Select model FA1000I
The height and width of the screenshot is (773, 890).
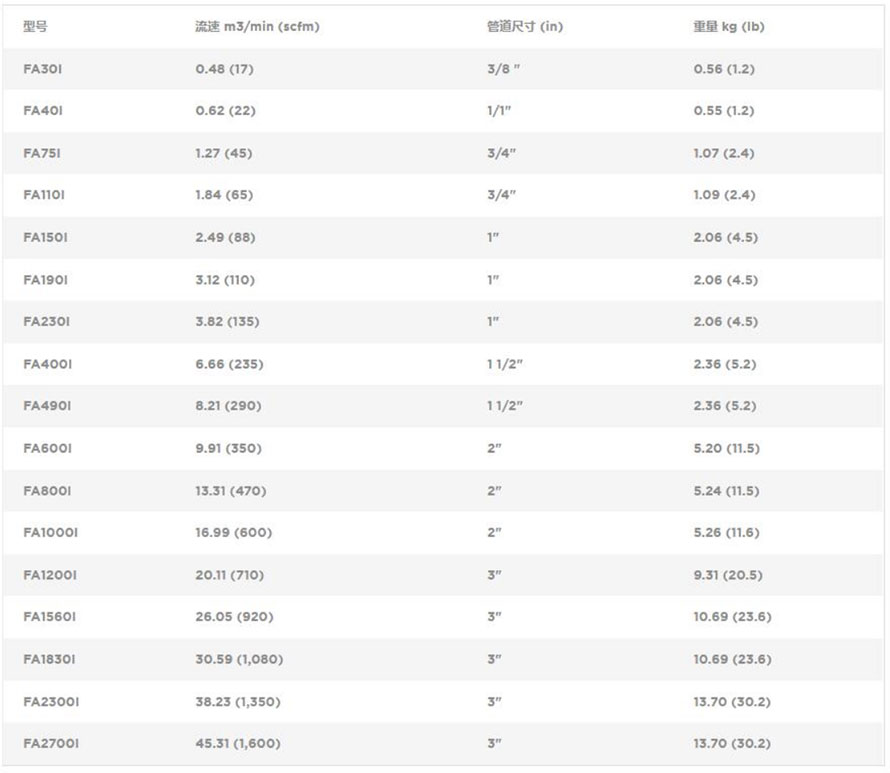[50, 533]
